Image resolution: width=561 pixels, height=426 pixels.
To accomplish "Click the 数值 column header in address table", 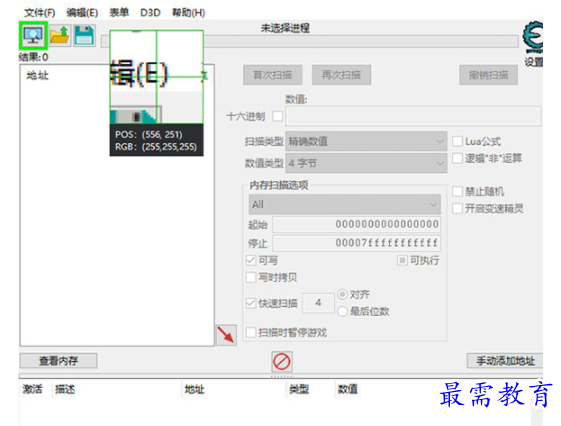I will (347, 389).
